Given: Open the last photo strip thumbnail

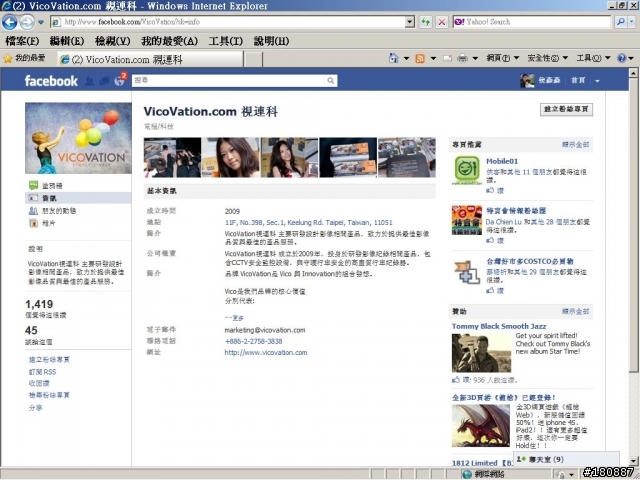Looking at the screenshot, I should (407, 158).
